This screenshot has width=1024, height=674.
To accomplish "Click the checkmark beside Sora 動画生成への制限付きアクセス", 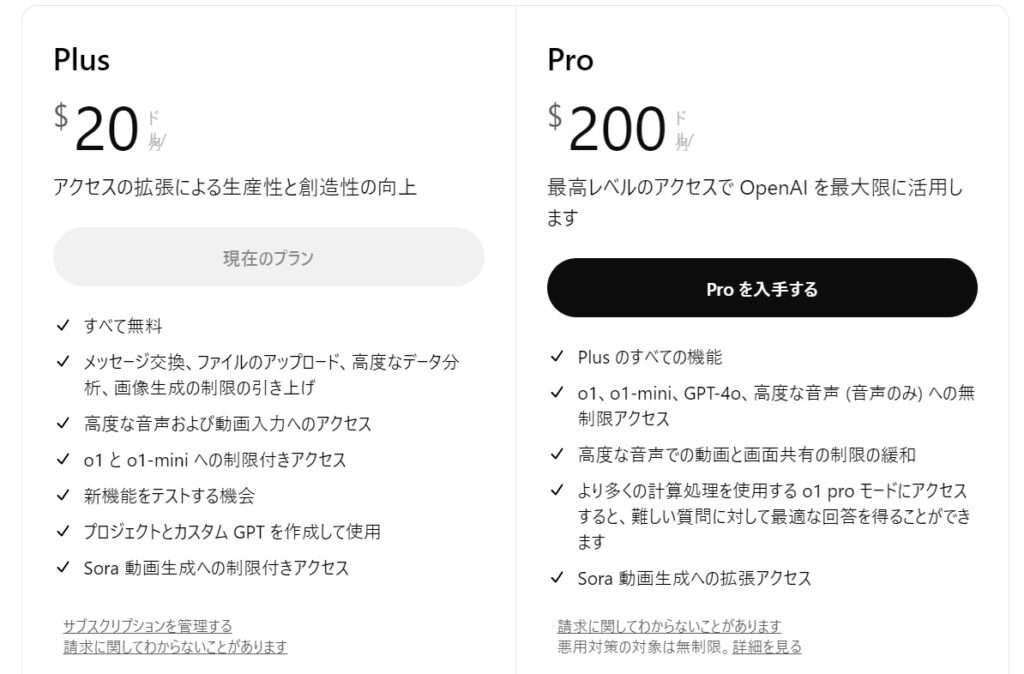I will [x=63, y=568].
